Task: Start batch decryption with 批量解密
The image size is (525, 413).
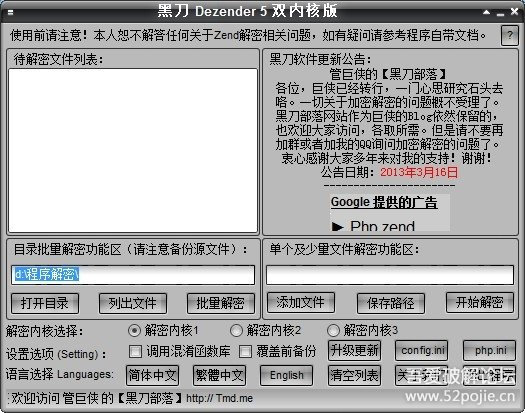Action: click(x=221, y=303)
